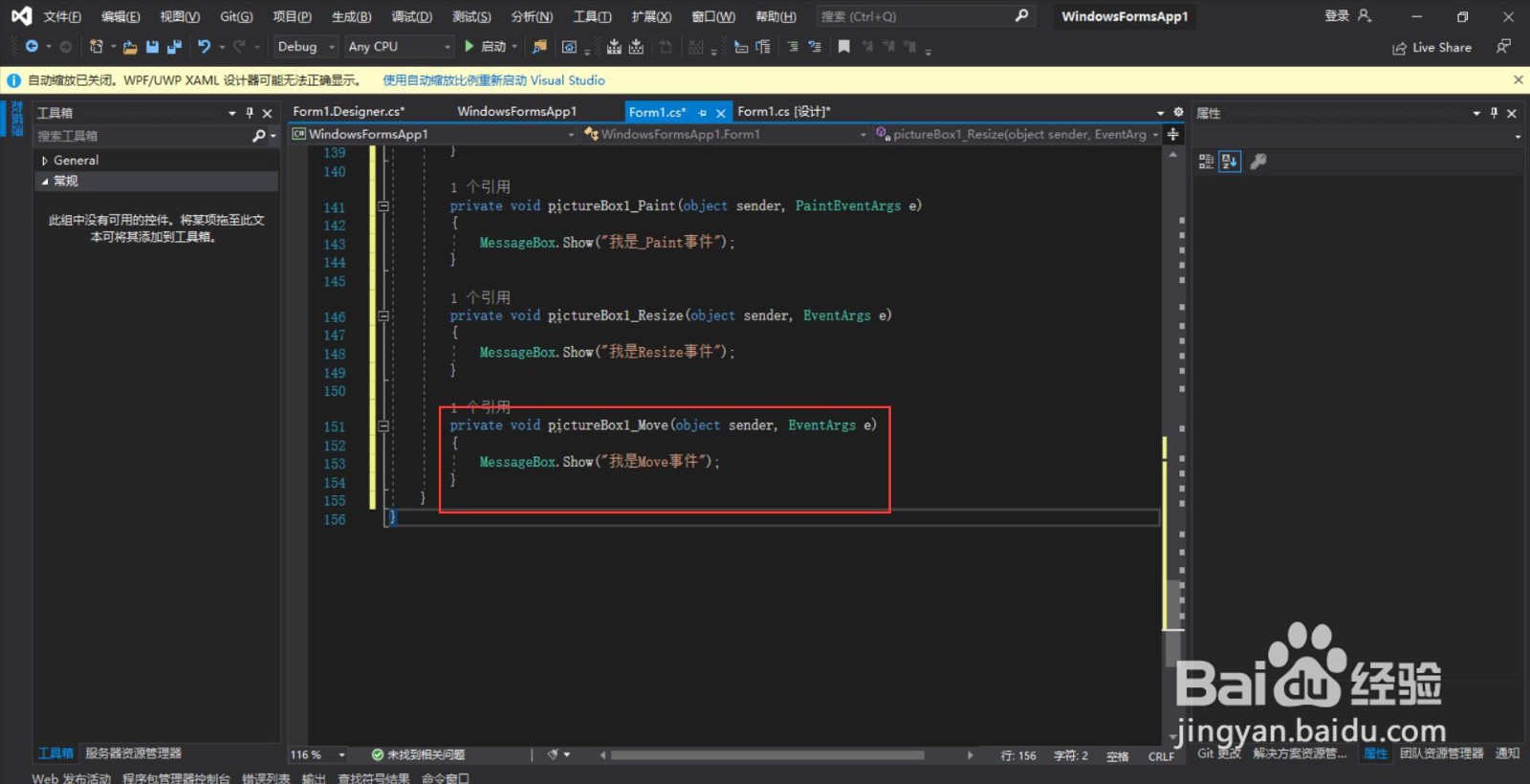Click the horizontal scrollbar in code editor
Image resolution: width=1530 pixels, height=784 pixels.
768,754
